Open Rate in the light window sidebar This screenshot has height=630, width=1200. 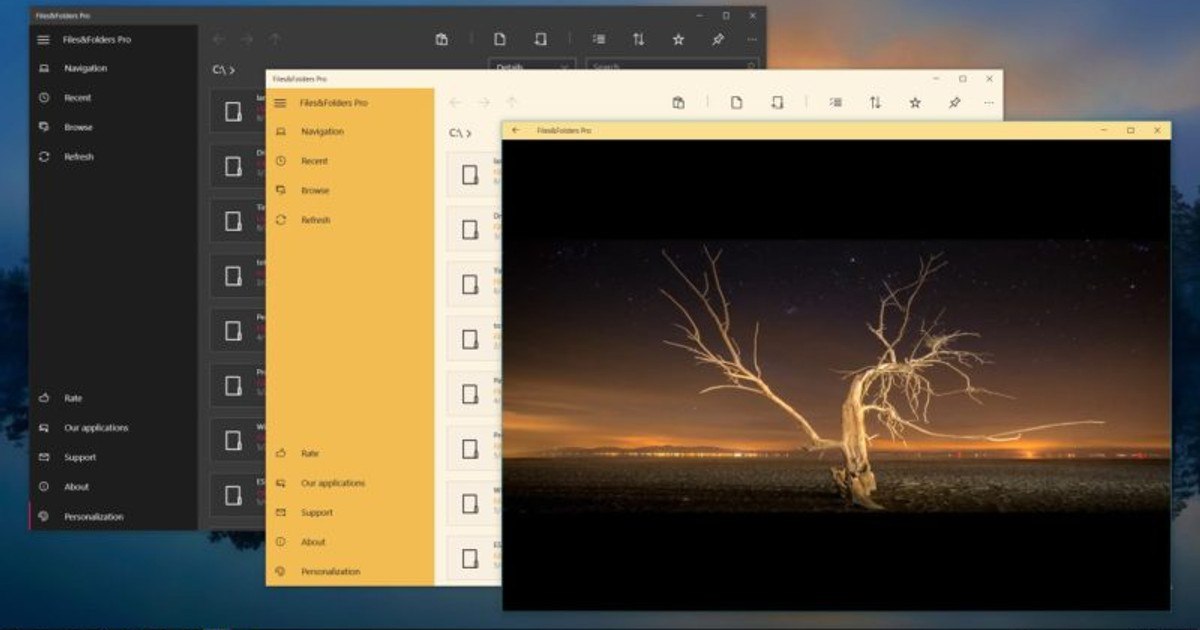350,453
